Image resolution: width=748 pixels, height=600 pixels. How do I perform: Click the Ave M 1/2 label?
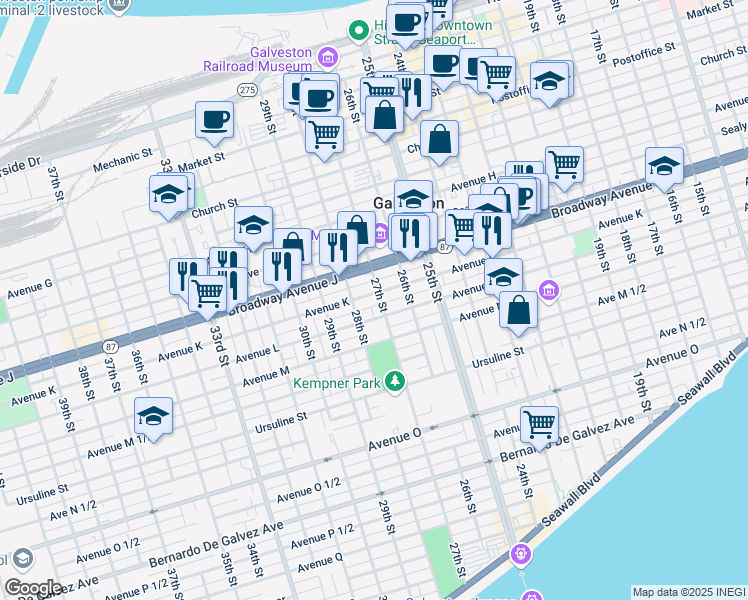click(622, 295)
